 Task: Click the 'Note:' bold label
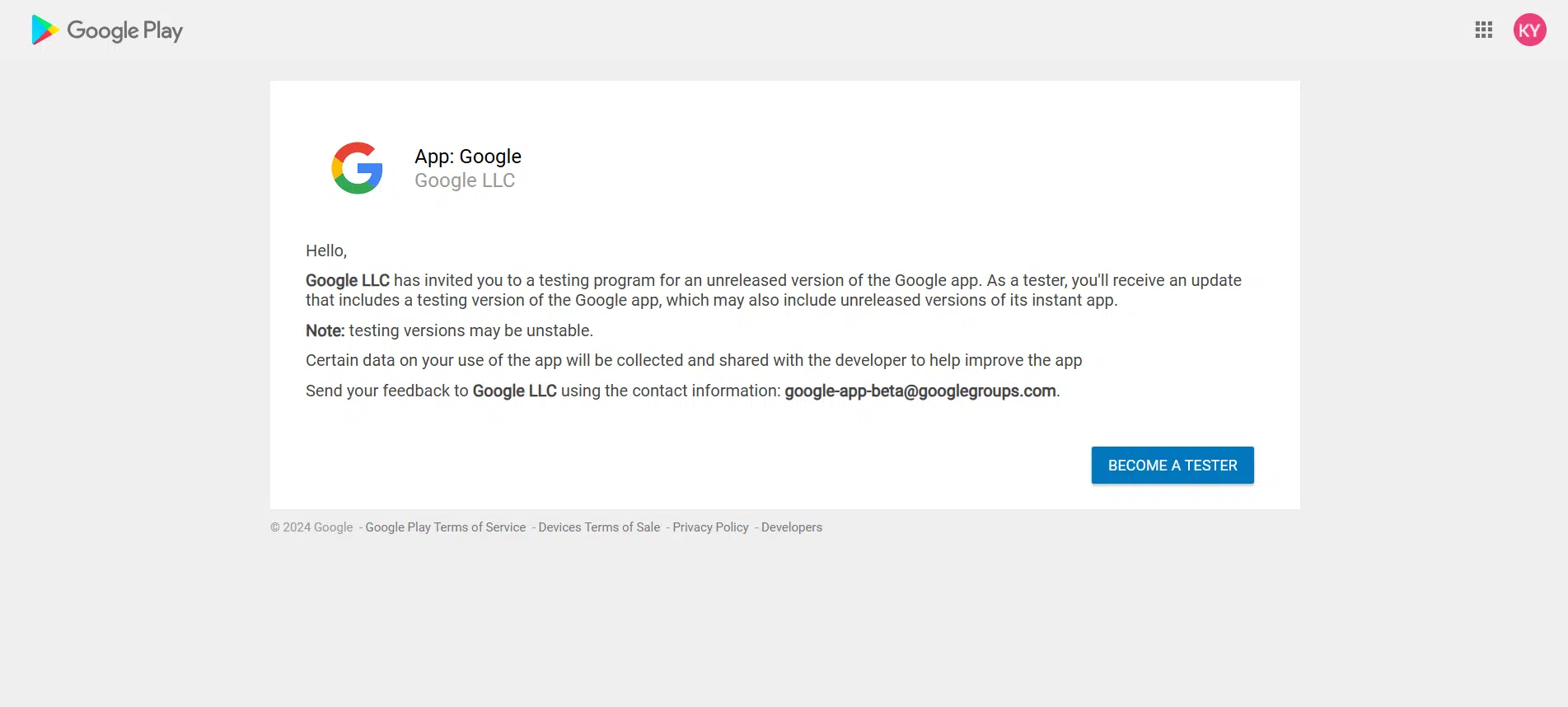(x=325, y=330)
